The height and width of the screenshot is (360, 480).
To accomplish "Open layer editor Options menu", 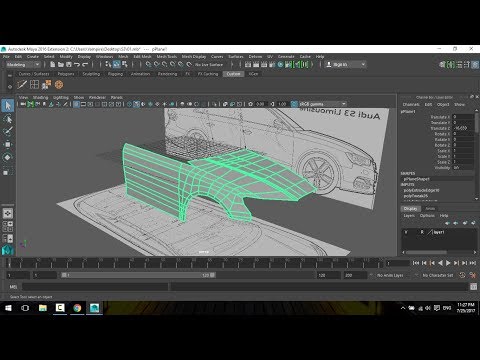I will click(x=427, y=216).
